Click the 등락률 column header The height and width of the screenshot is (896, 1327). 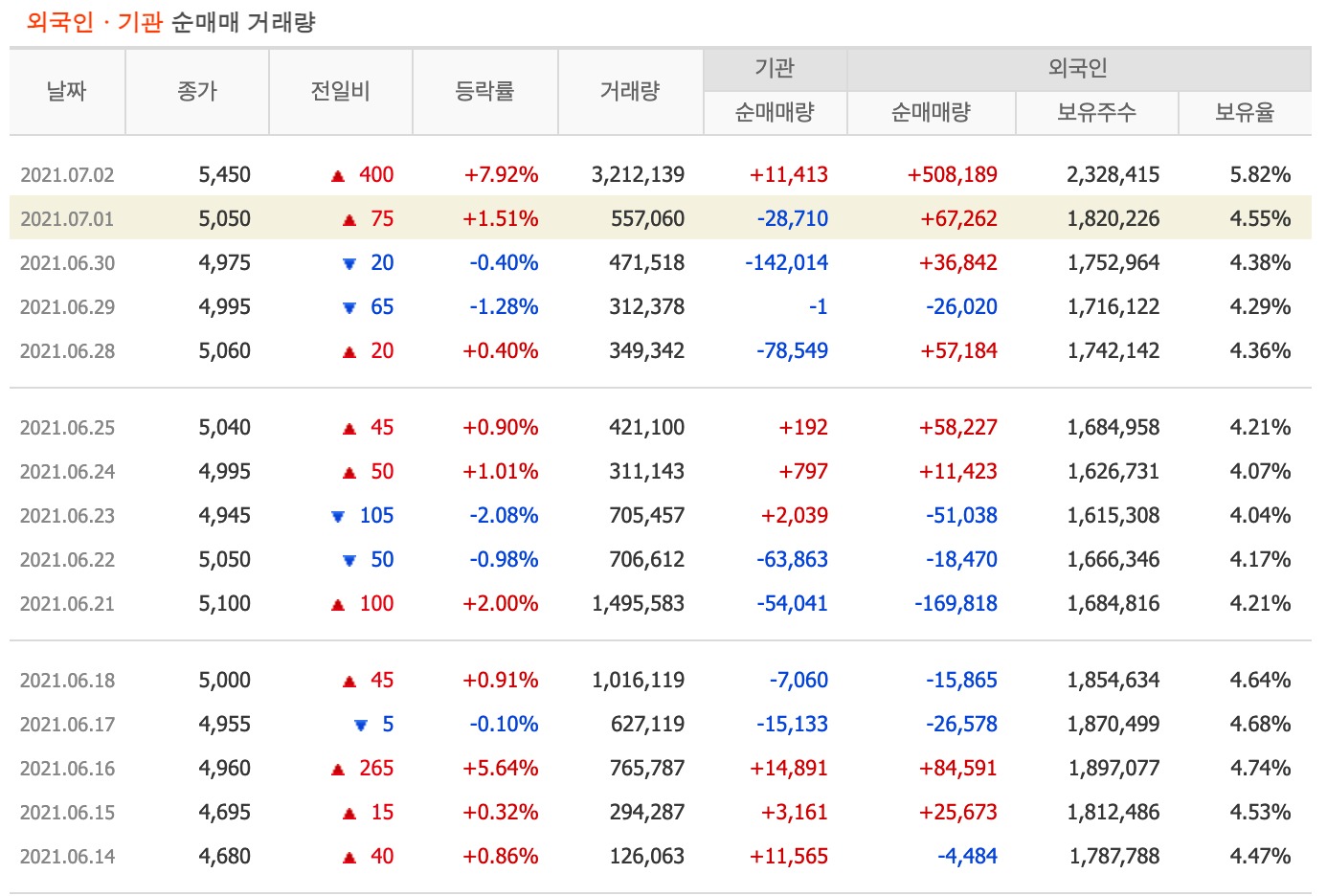[485, 92]
